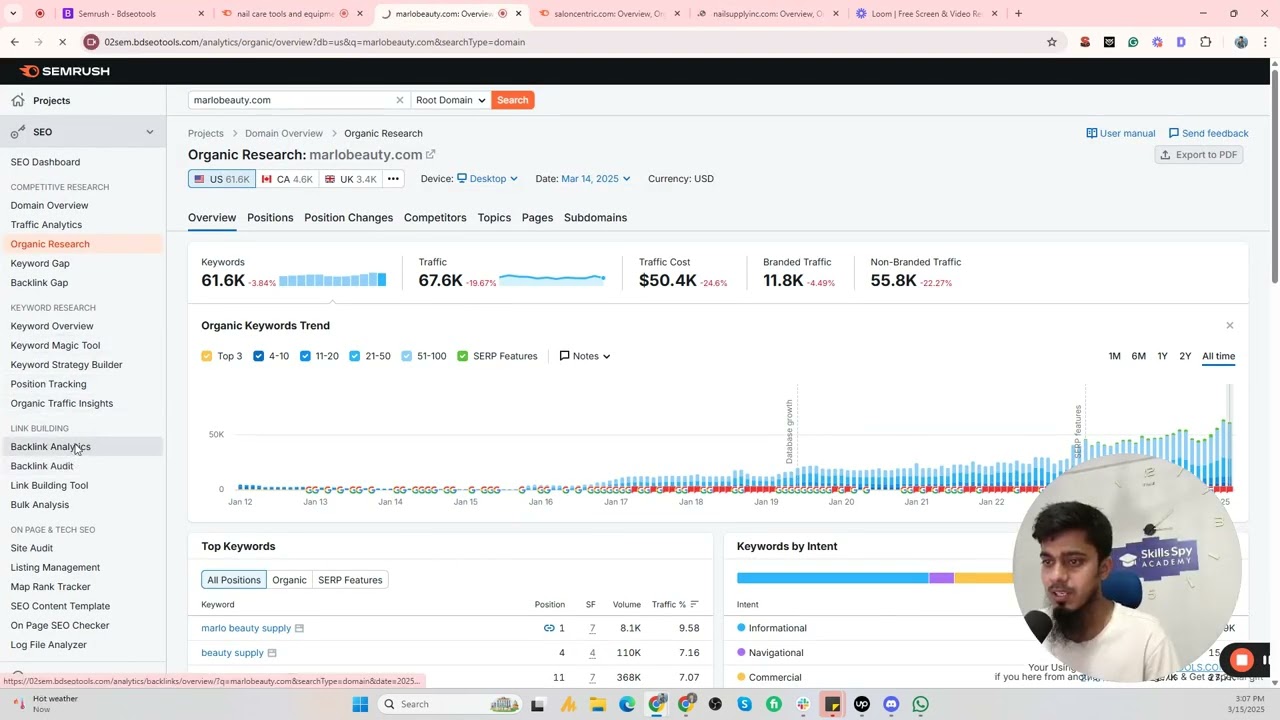Image resolution: width=1280 pixels, height=720 pixels.
Task: Open Keyword Magic Tool in sidebar
Action: click(55, 345)
